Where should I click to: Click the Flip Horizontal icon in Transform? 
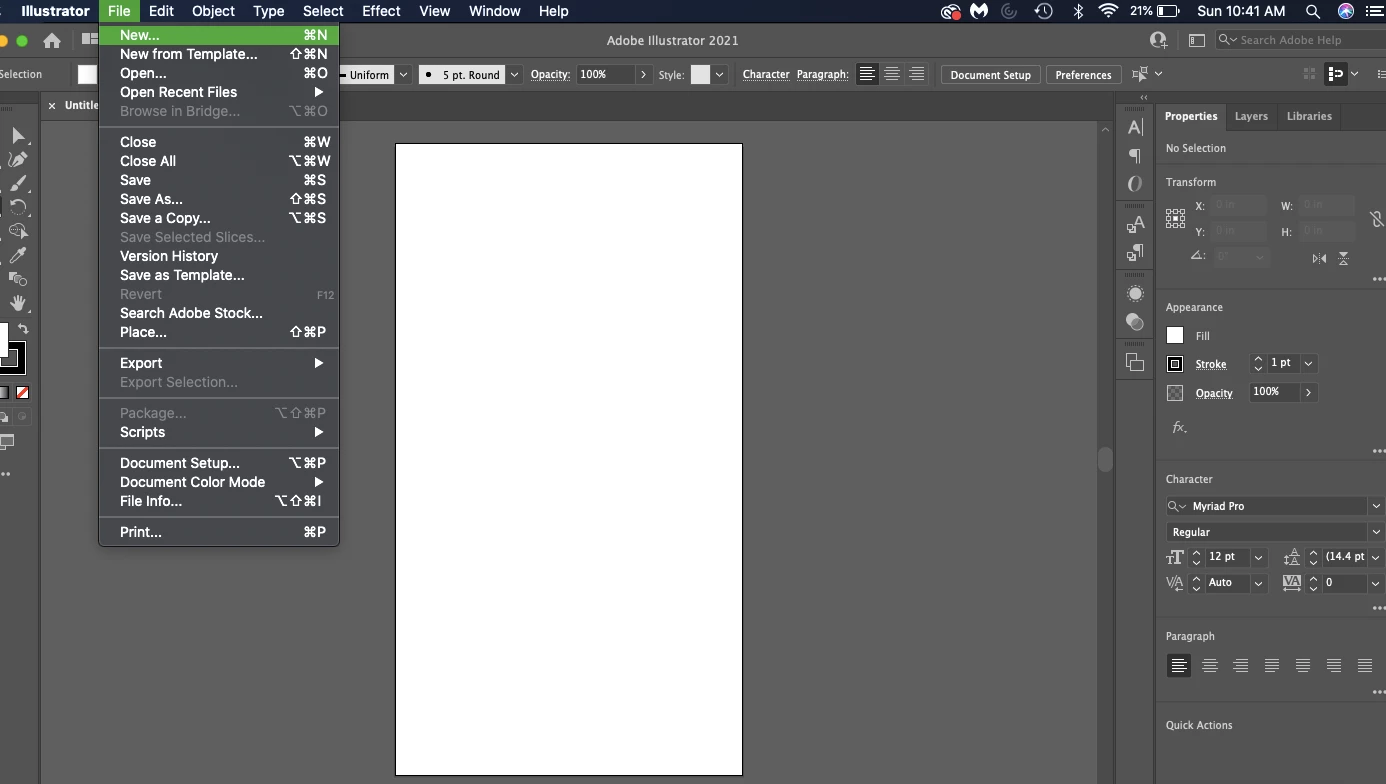click(1320, 258)
